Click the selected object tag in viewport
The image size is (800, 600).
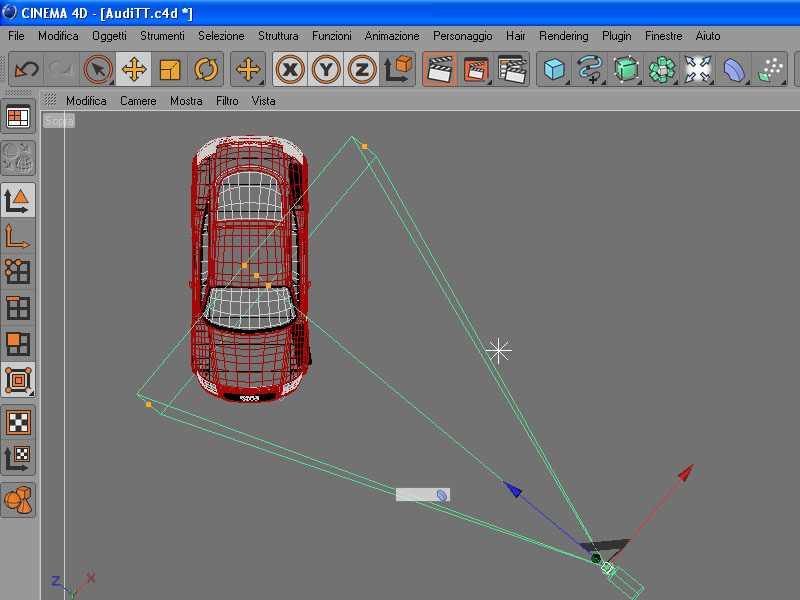(423, 495)
